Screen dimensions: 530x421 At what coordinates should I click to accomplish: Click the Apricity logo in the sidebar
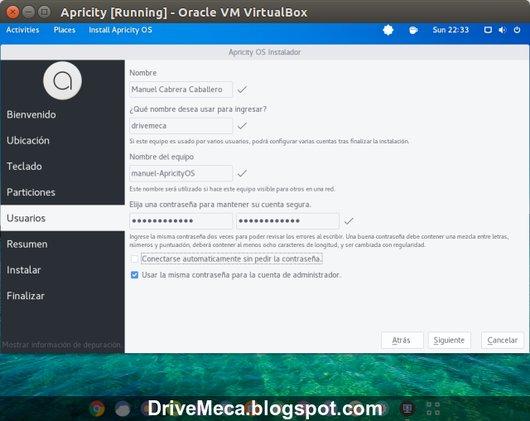pos(63,80)
